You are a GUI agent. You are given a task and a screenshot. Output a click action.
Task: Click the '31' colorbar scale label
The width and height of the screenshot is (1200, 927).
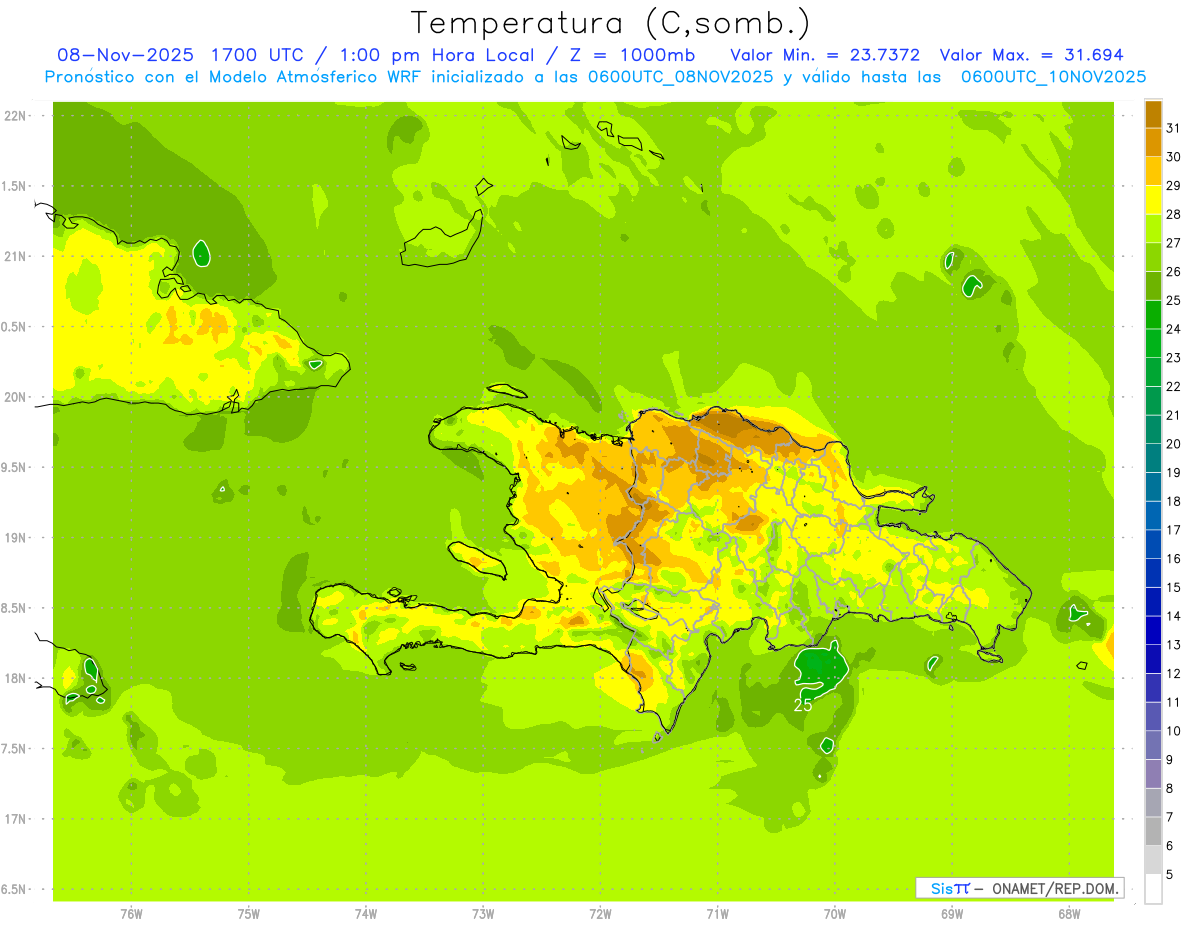coord(1174,128)
